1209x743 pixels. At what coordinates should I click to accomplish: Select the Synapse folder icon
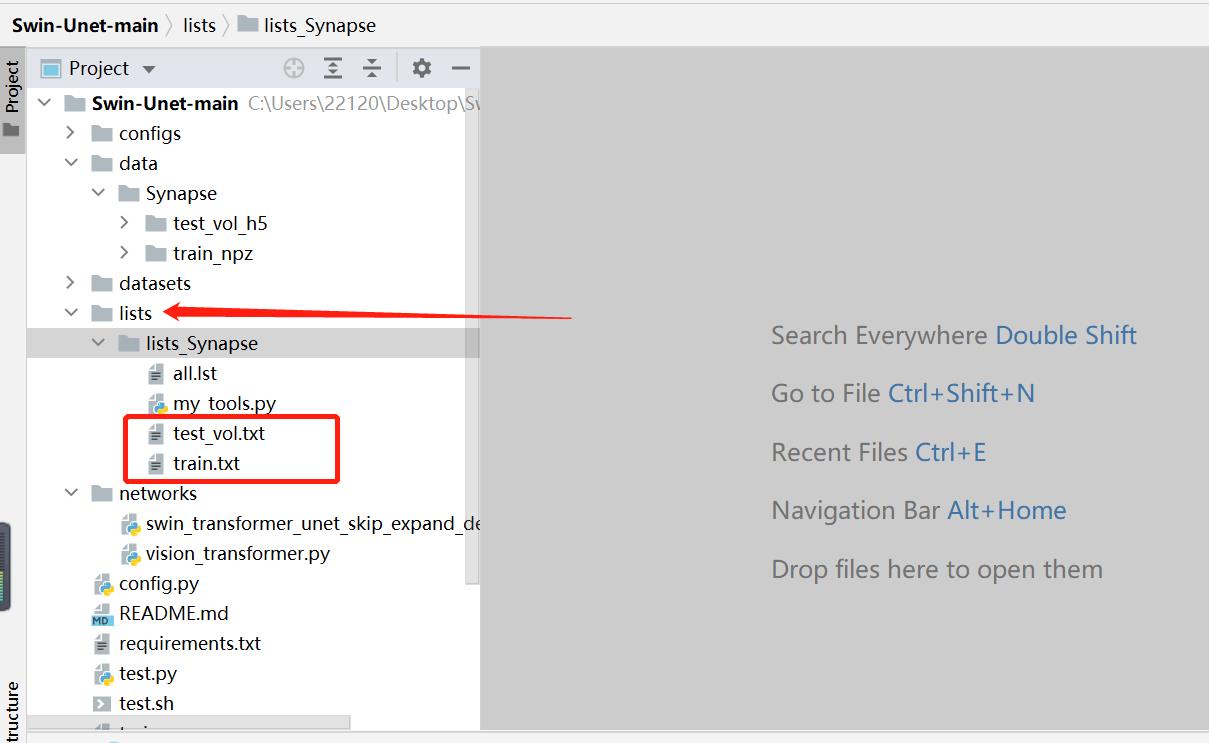click(129, 193)
